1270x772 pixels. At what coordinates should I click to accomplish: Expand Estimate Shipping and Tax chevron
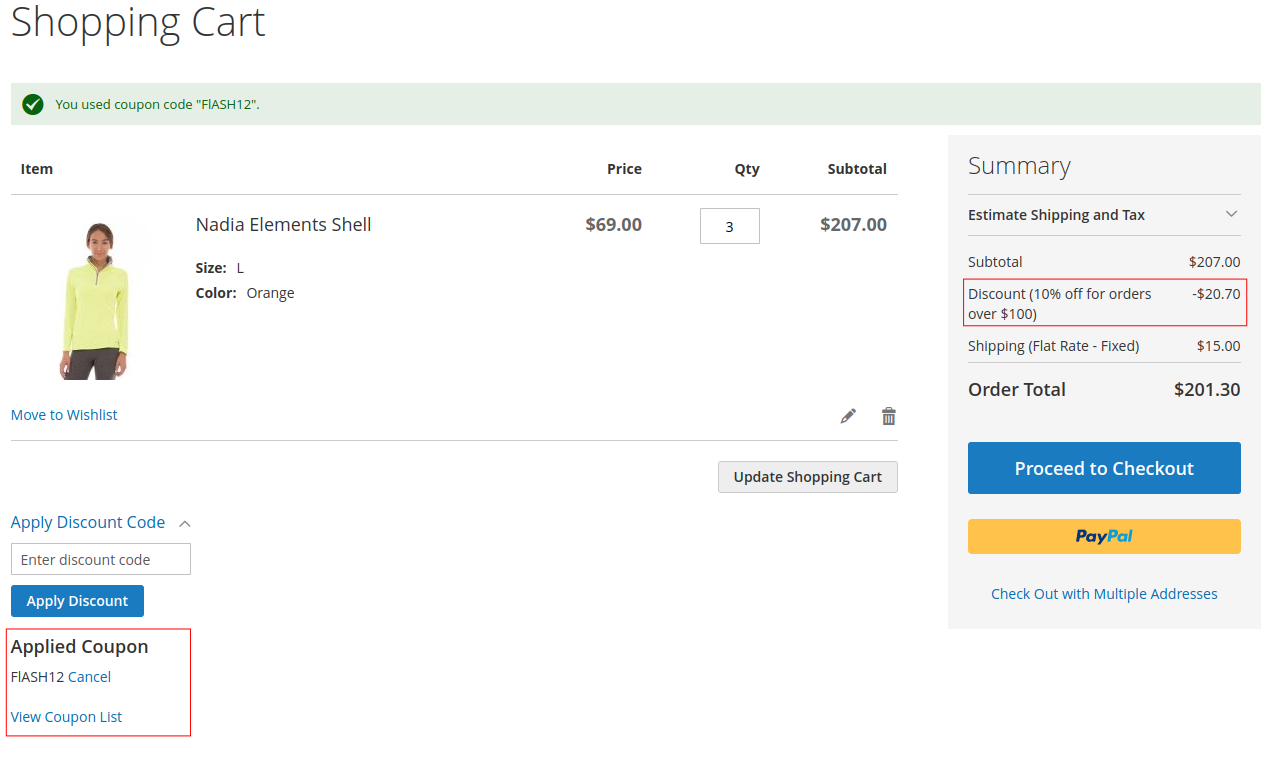click(1232, 214)
